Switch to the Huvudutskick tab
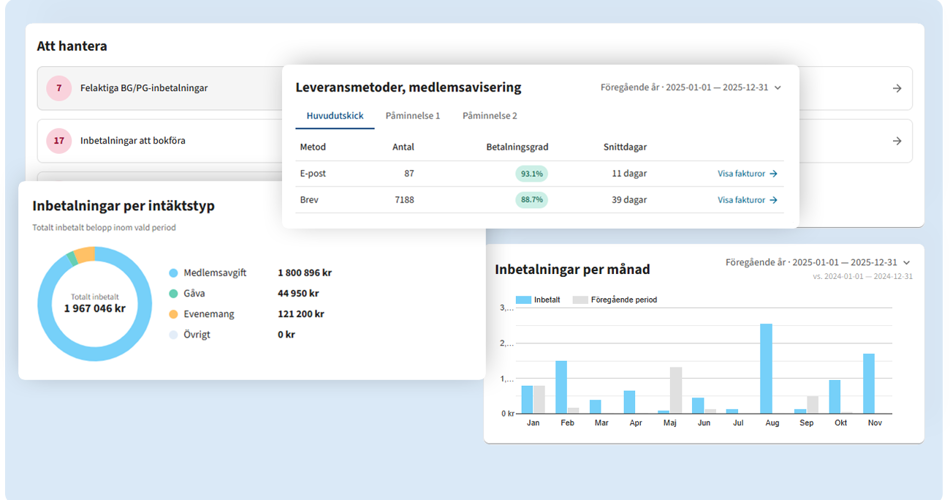 [335, 116]
